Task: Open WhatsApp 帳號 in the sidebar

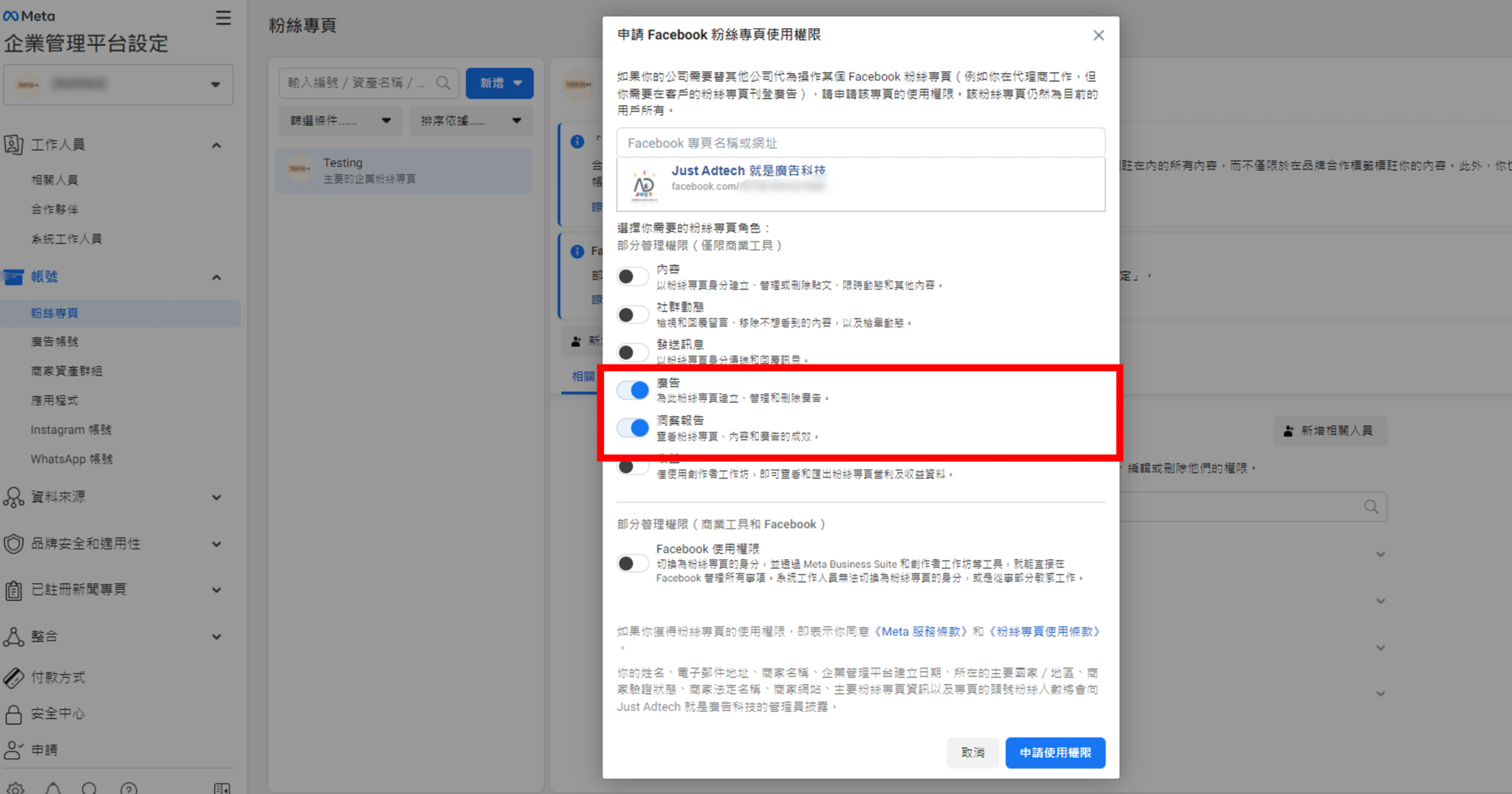Action: pos(72,459)
